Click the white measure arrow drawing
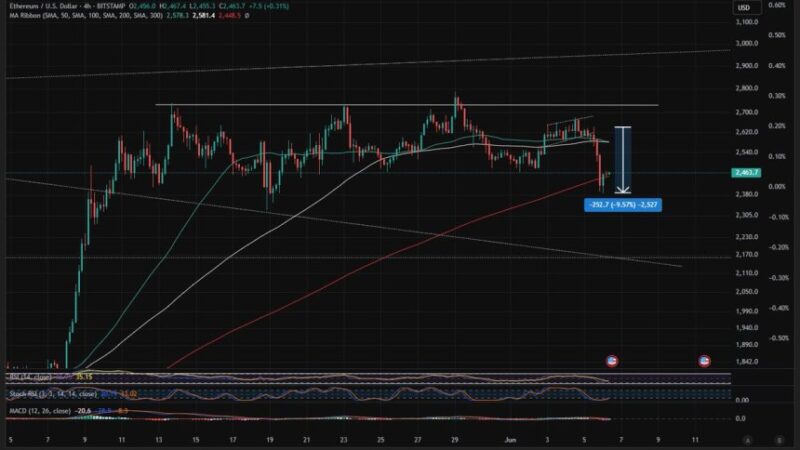800x450 pixels. (622, 160)
